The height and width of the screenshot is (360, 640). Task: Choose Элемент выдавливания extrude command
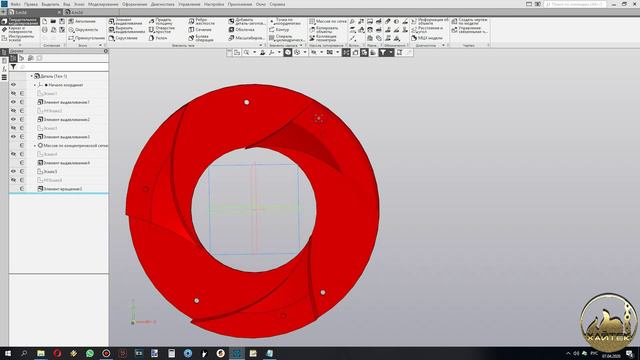click(x=126, y=21)
